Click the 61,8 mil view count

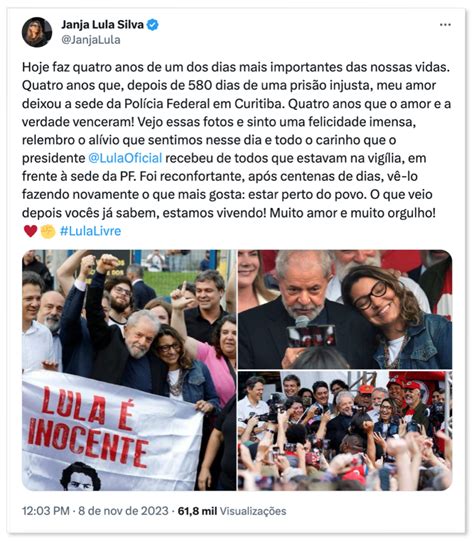point(197,511)
